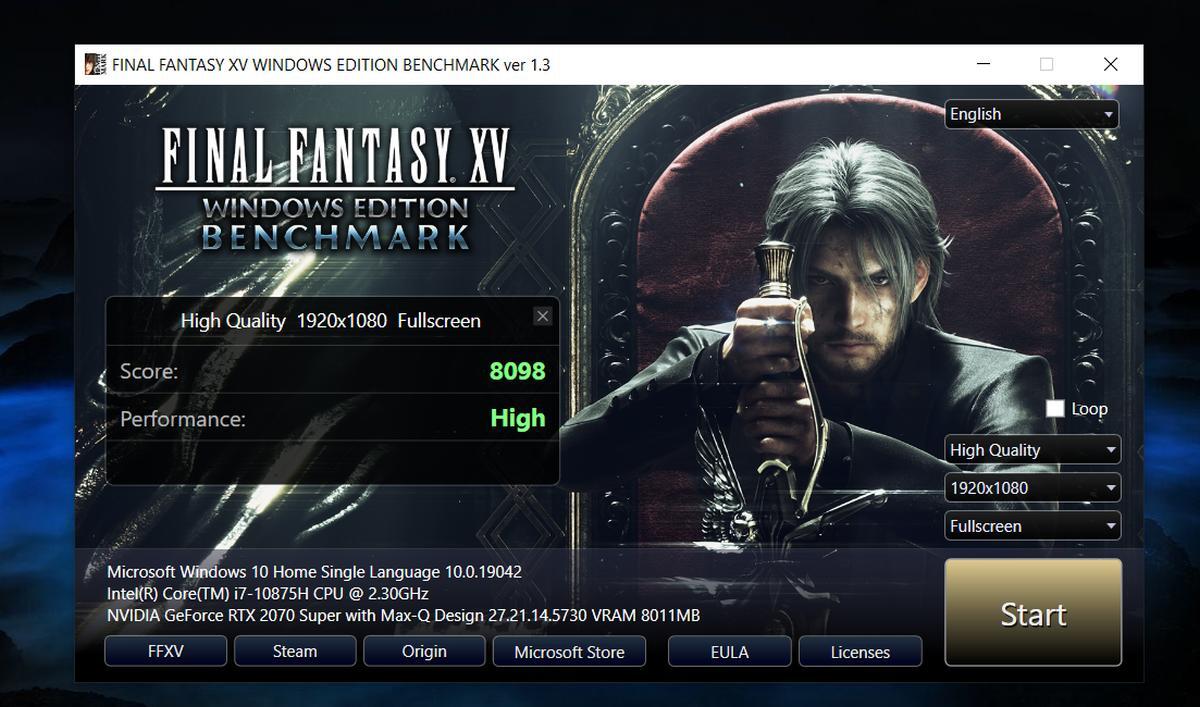Enable the Loop checkbox
The image size is (1200, 707).
[x=1055, y=408]
